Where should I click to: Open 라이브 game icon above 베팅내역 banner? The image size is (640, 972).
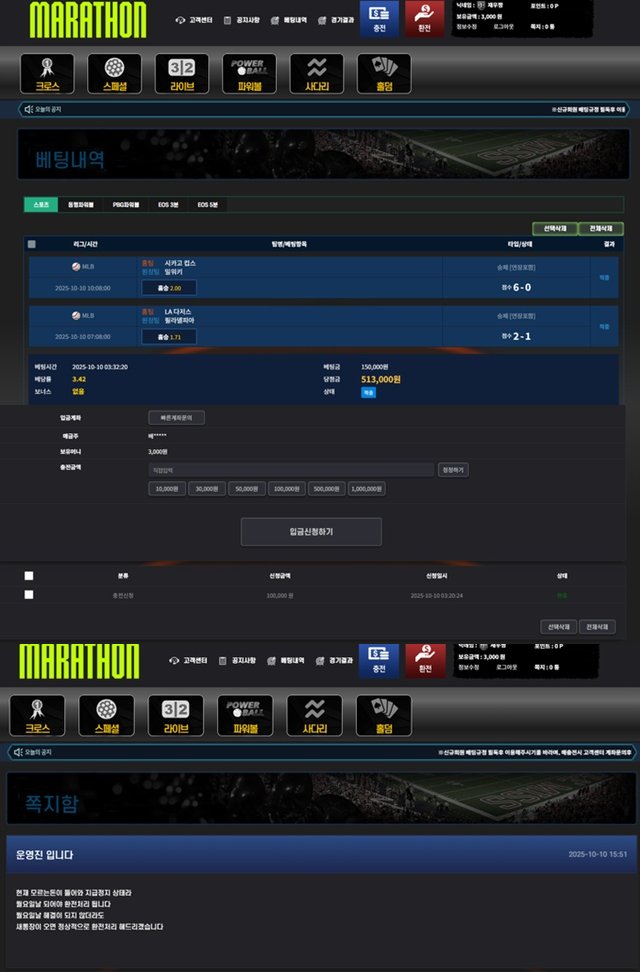(182, 74)
